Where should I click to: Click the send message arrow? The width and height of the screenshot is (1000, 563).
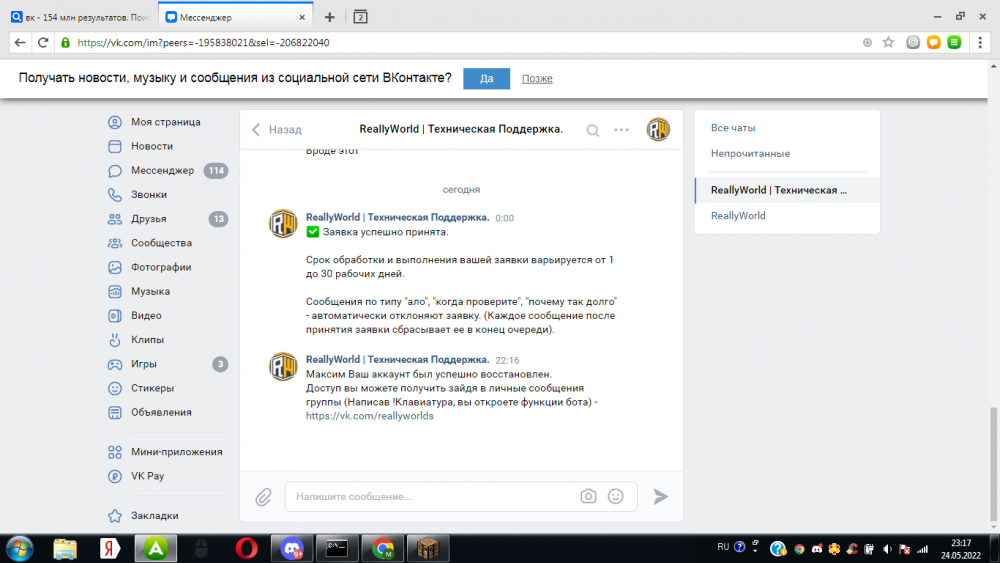coord(661,496)
